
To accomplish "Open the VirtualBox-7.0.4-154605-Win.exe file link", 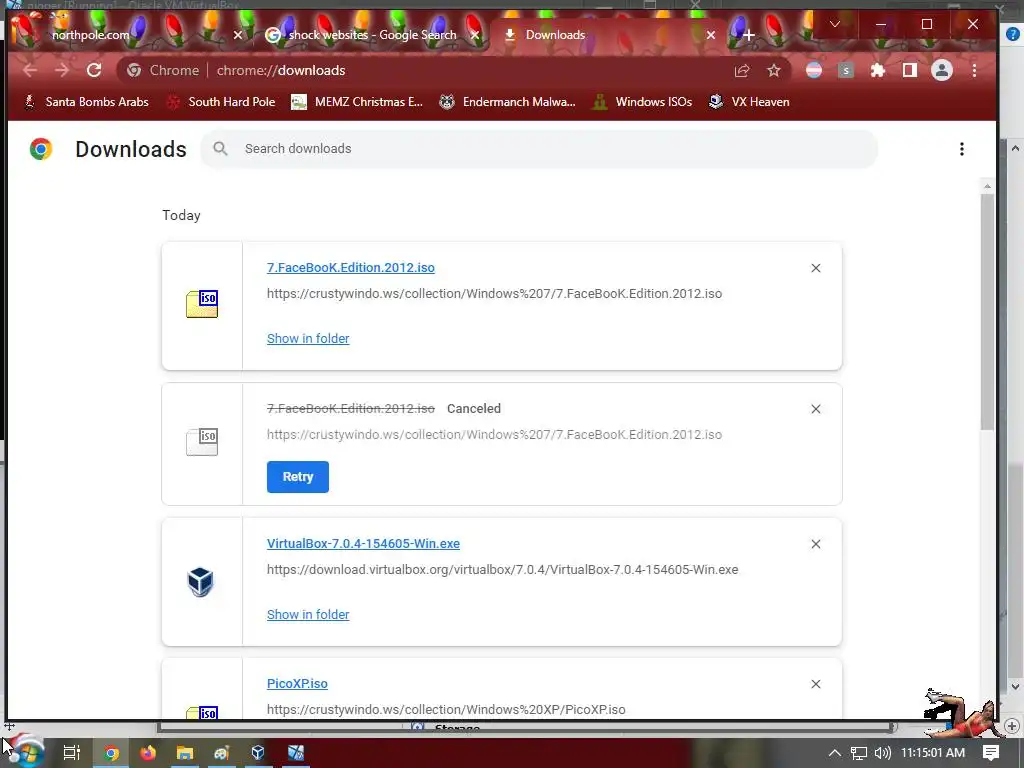I will click(363, 543).
